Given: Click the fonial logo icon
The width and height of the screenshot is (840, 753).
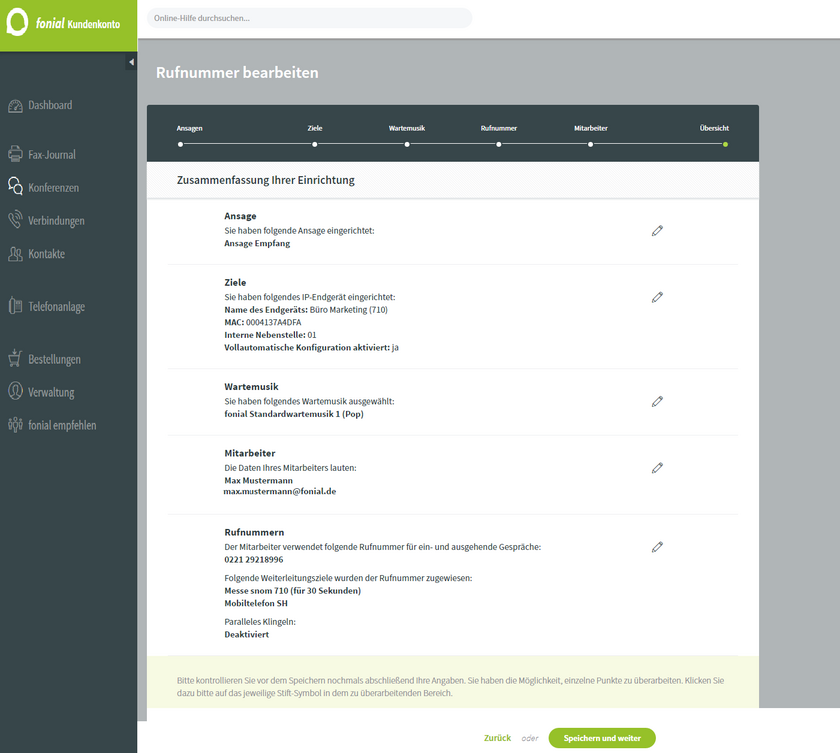Looking at the screenshot, I should 17,22.
